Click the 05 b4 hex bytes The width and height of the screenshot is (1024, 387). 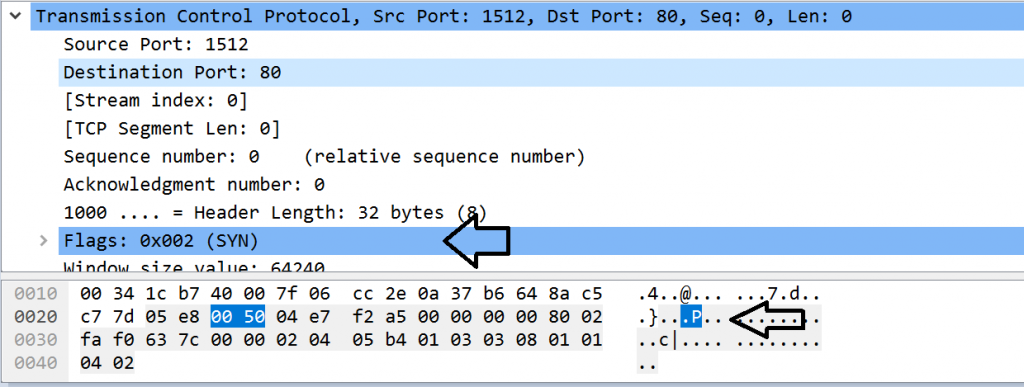click(379, 340)
